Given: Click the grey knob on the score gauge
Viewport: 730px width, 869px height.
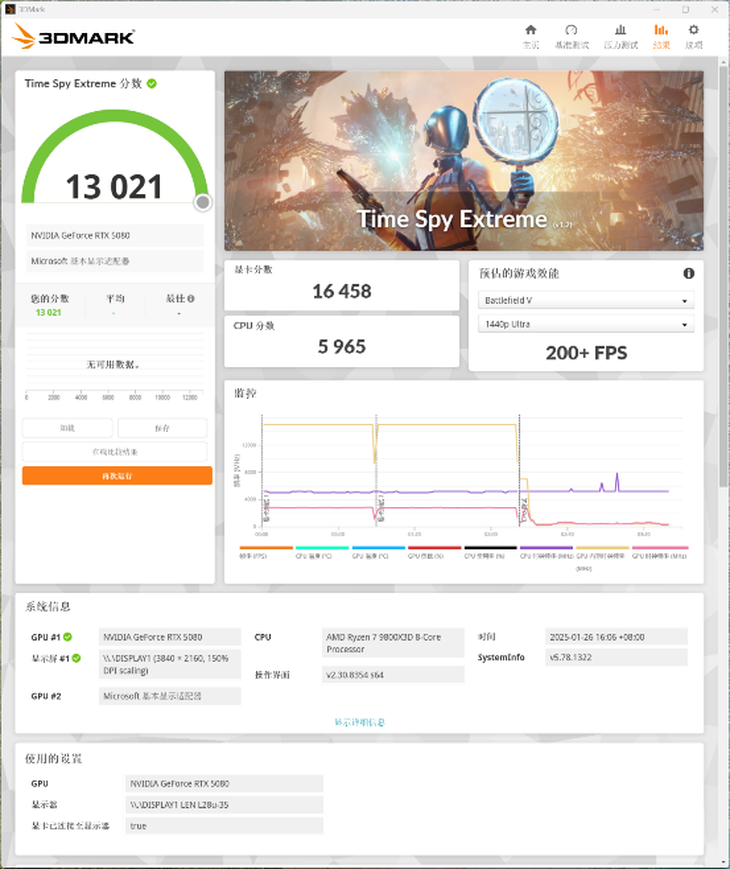Looking at the screenshot, I should tap(203, 202).
